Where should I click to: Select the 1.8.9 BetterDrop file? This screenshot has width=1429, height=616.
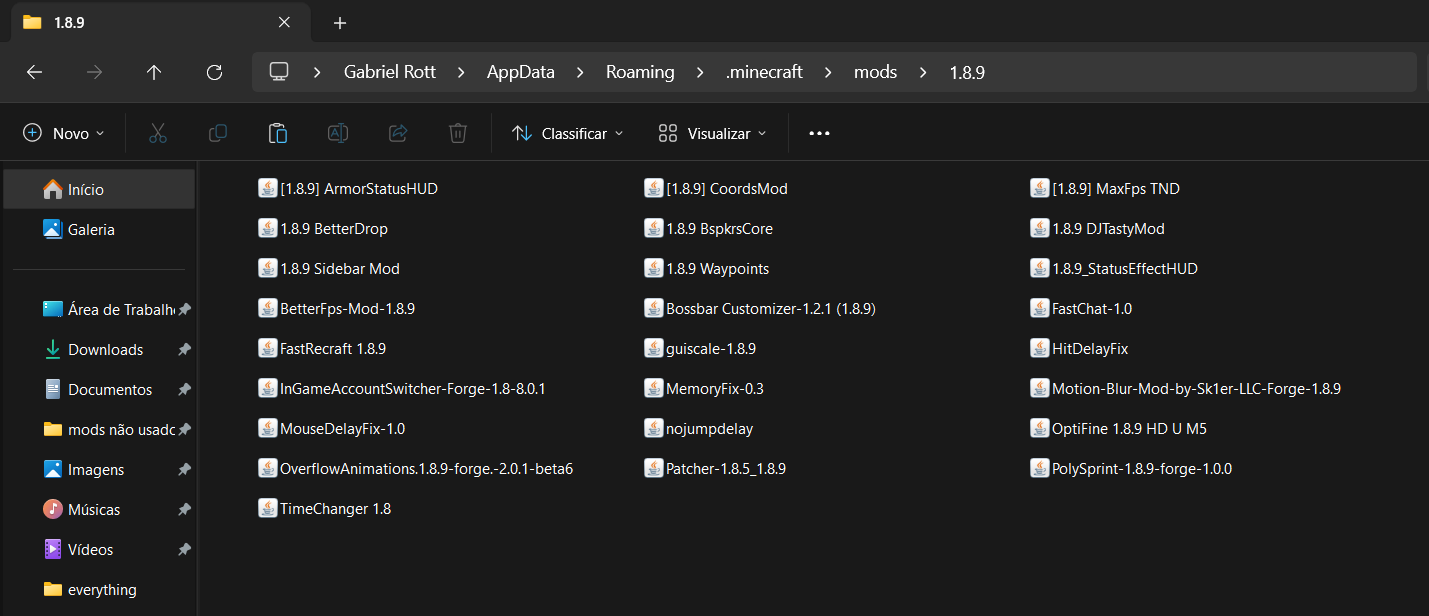[x=323, y=228]
